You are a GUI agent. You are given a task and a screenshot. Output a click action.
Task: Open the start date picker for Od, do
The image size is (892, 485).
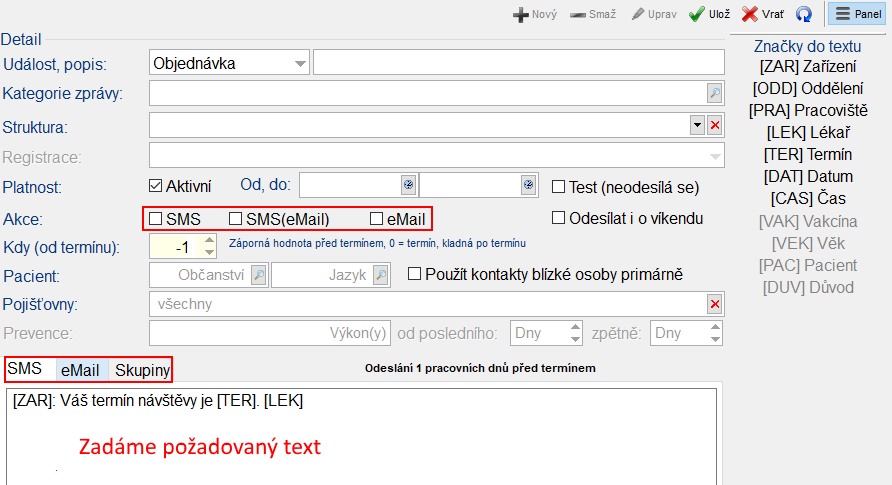[x=407, y=186]
